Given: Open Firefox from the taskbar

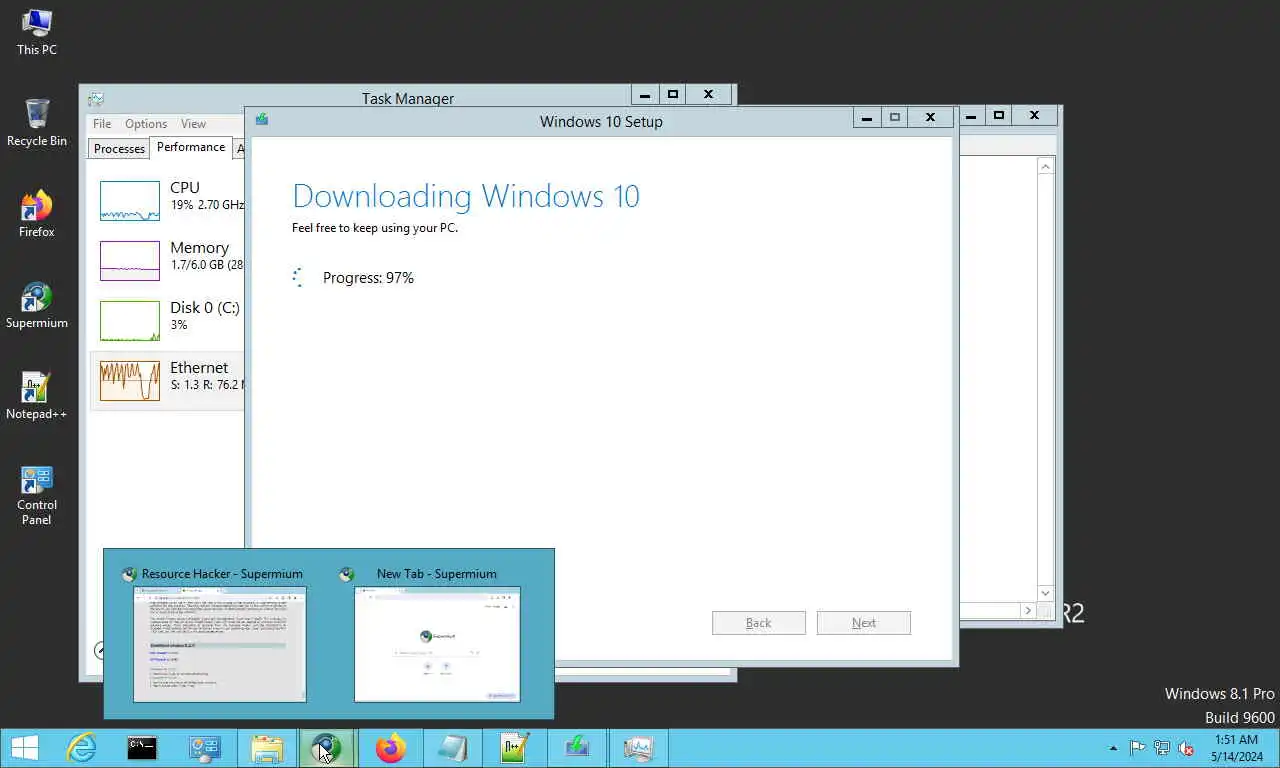Looking at the screenshot, I should coord(391,748).
